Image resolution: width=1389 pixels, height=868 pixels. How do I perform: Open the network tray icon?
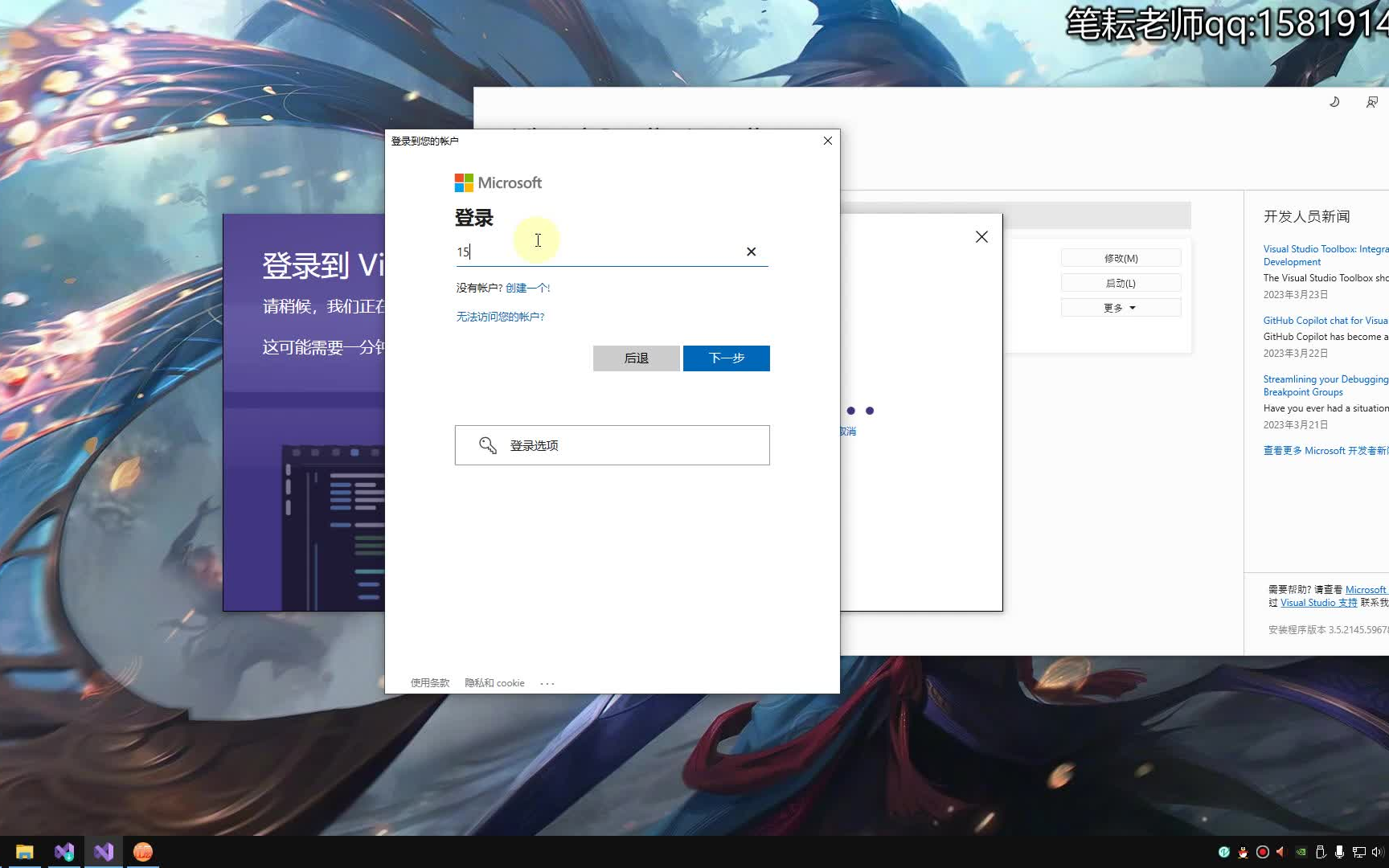(x=1359, y=852)
